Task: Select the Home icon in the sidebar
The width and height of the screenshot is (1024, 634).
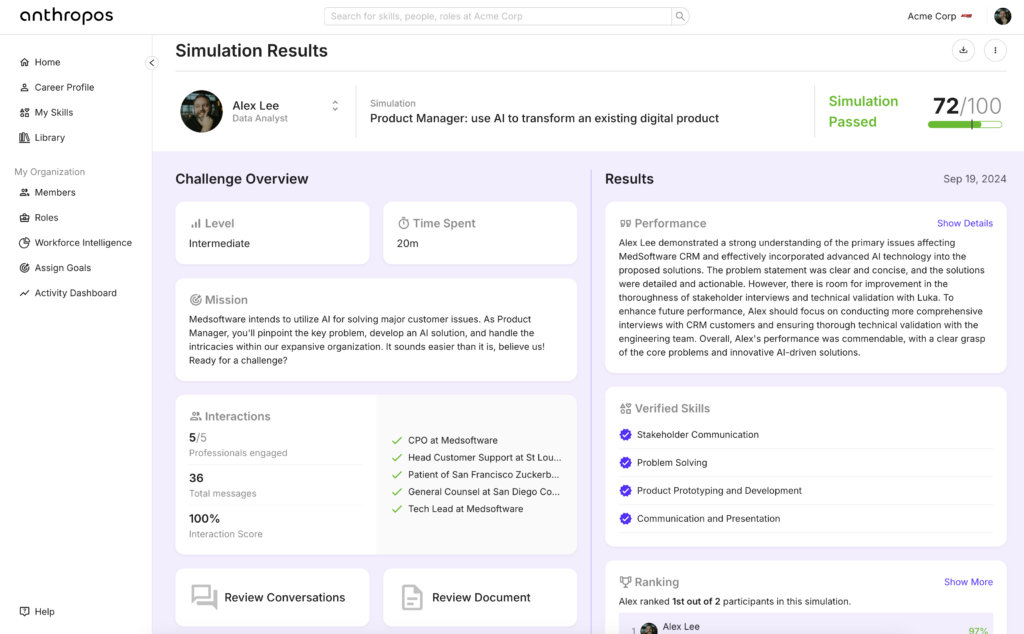Action: pos(24,62)
